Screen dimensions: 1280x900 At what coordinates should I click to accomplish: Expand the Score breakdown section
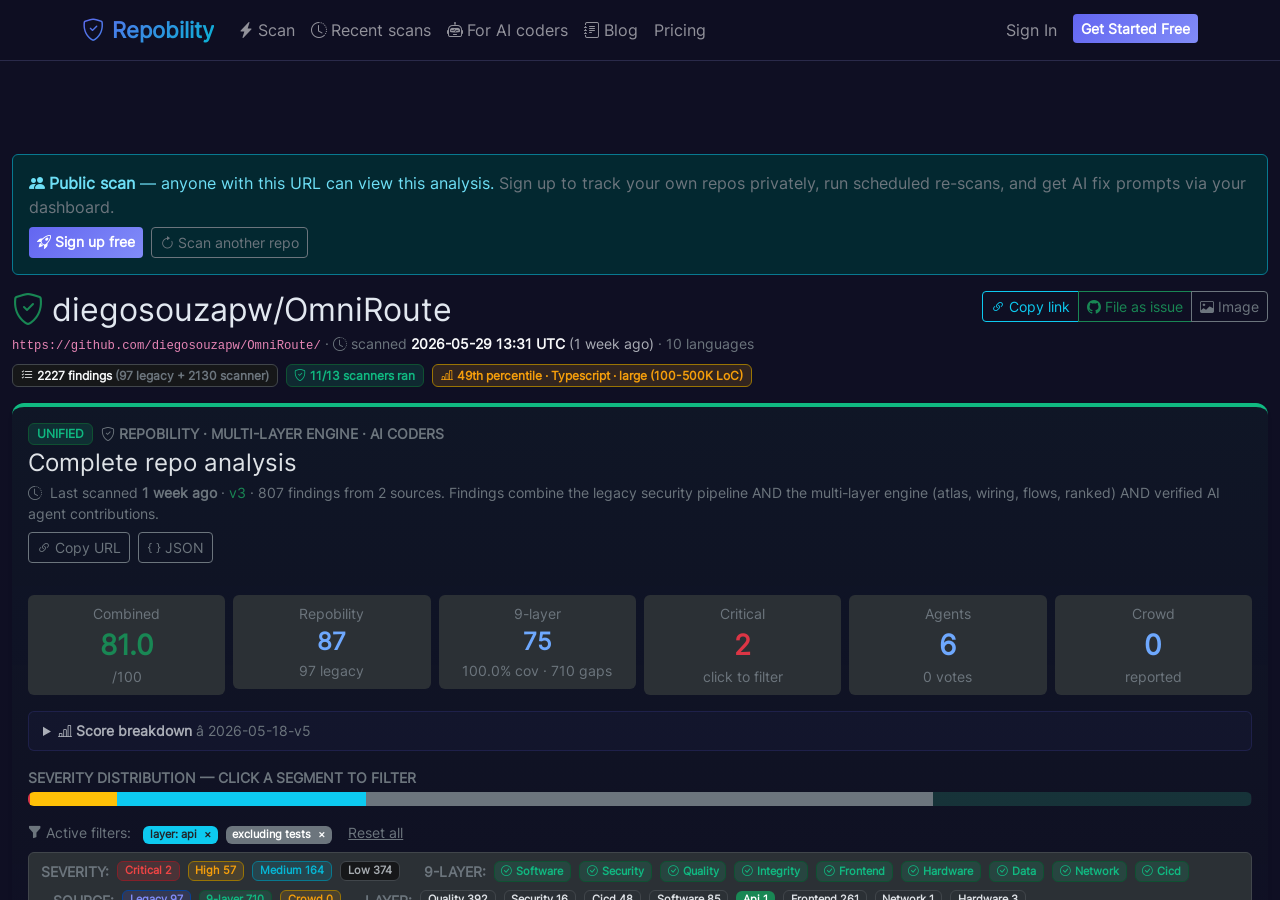(x=640, y=731)
